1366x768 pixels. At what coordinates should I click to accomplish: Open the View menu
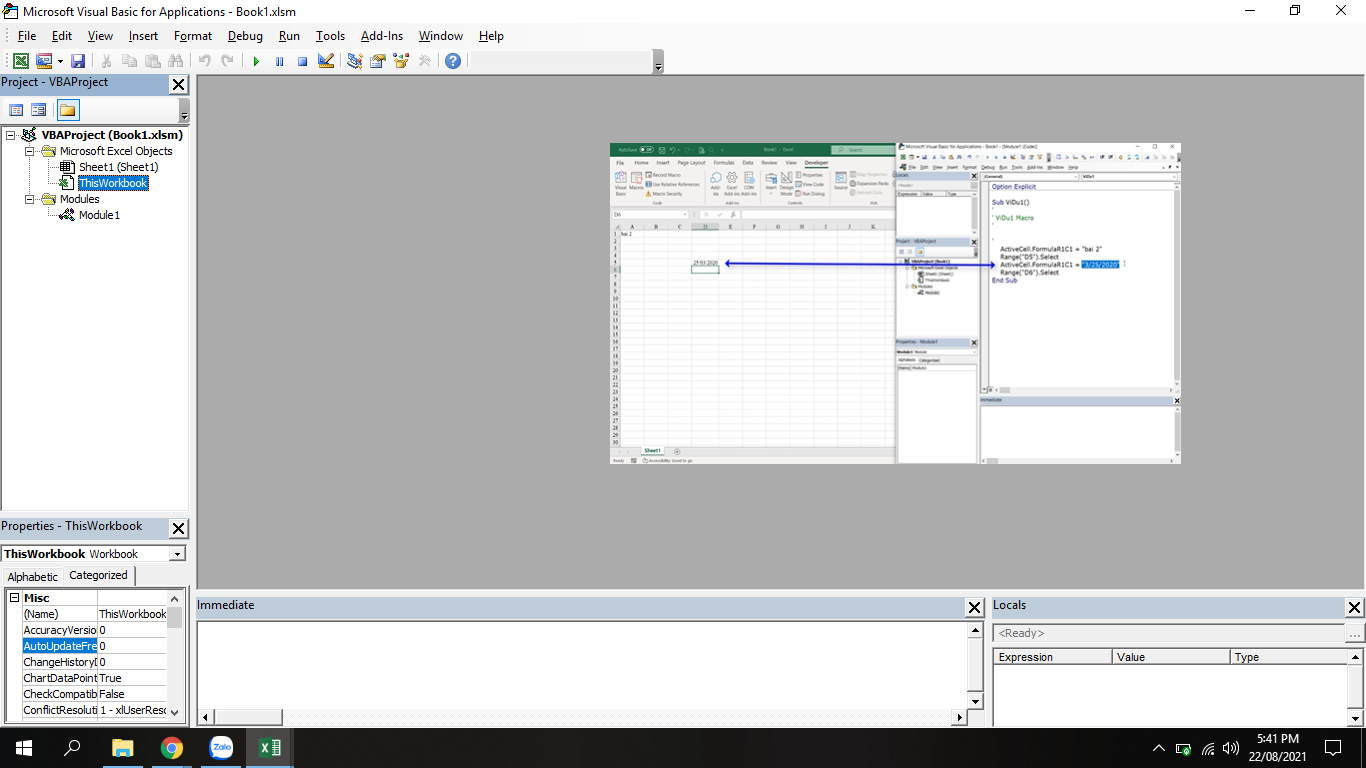click(100, 36)
